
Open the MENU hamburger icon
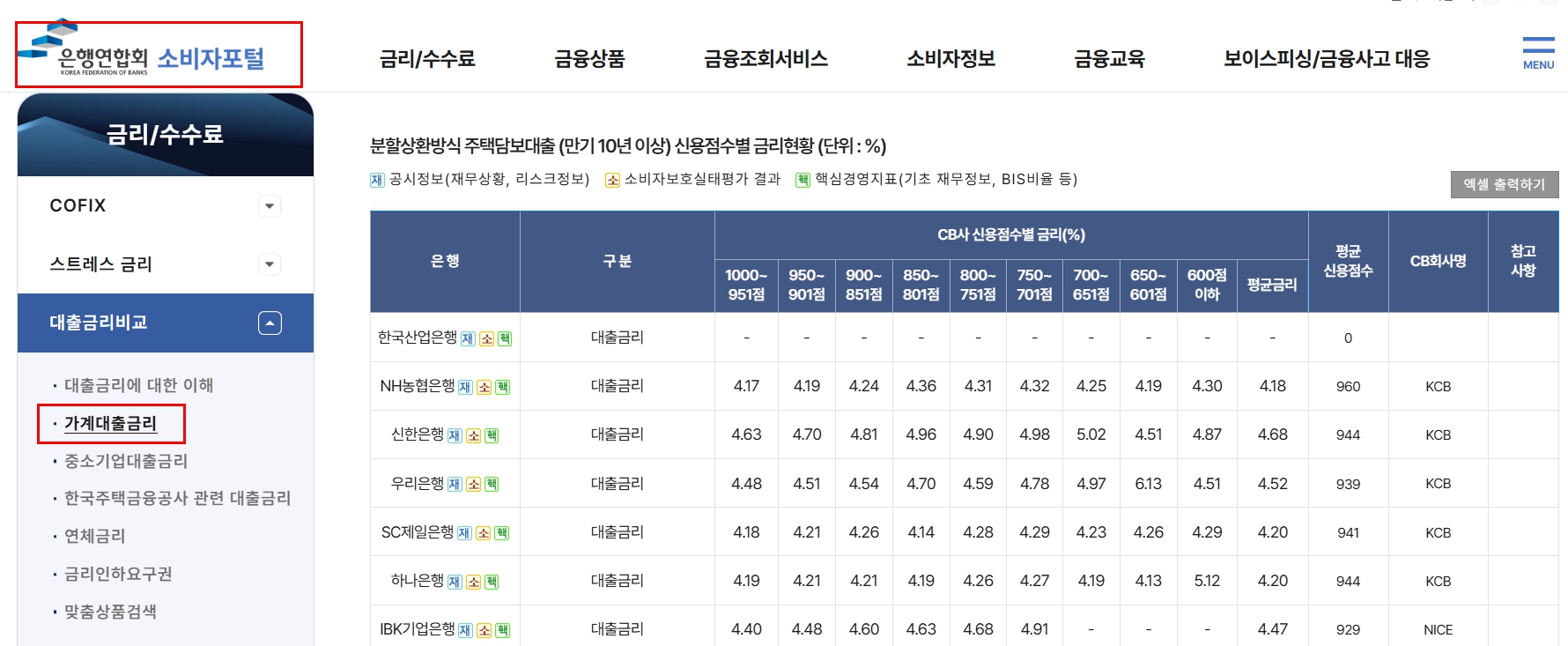point(1538,53)
